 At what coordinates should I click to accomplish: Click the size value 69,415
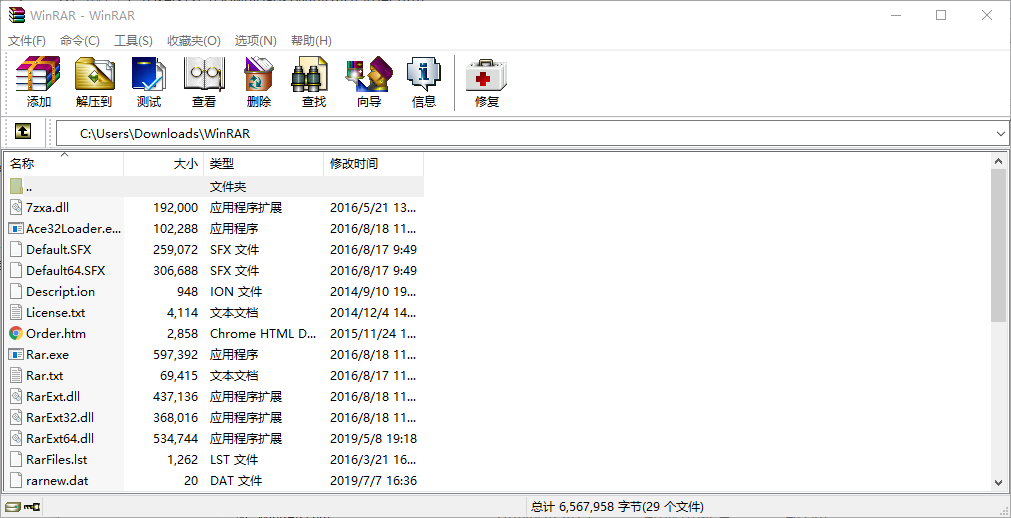point(179,375)
